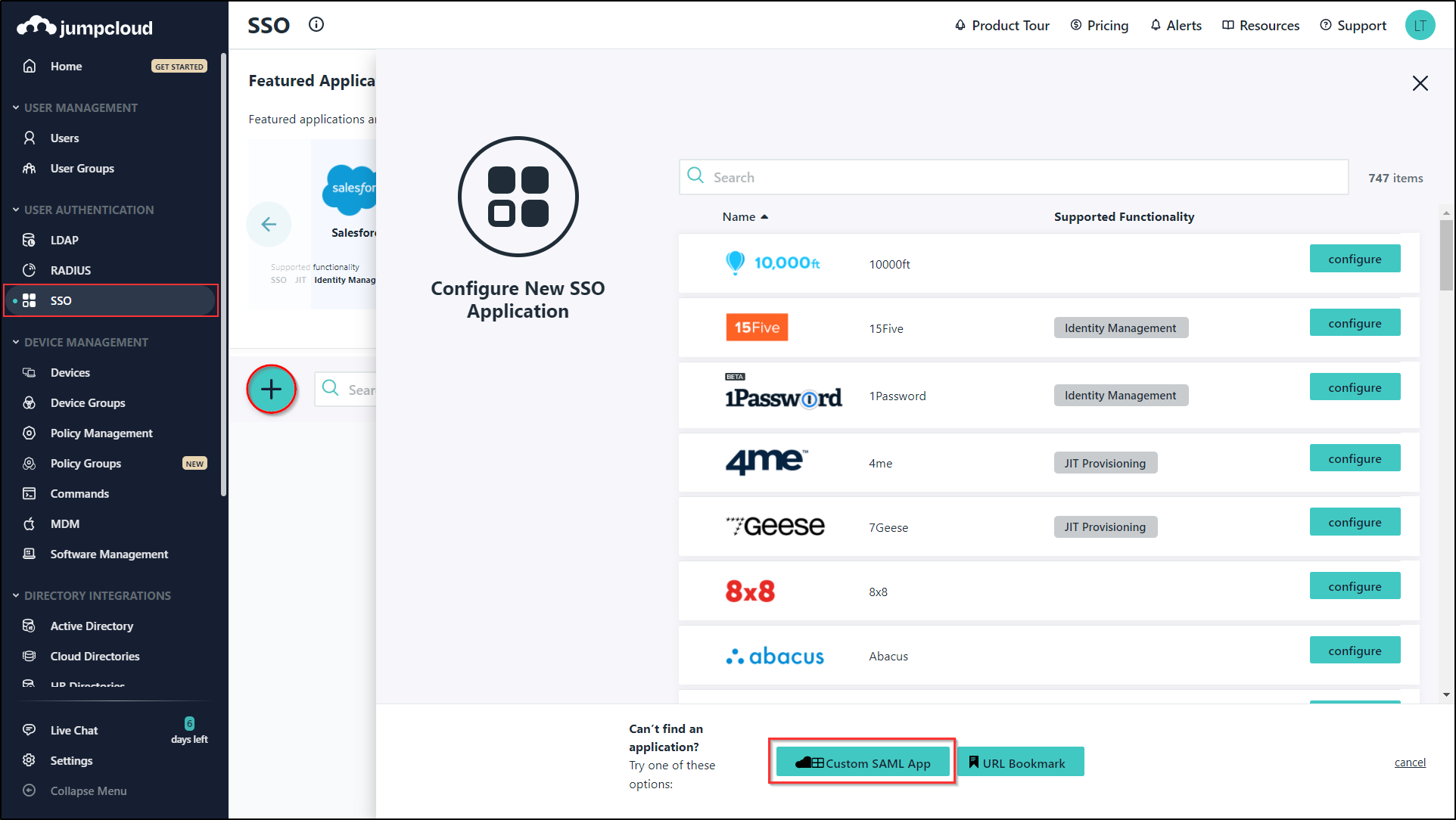
Task: Click the application list scrollbar down arrow
Action: tap(1446, 694)
